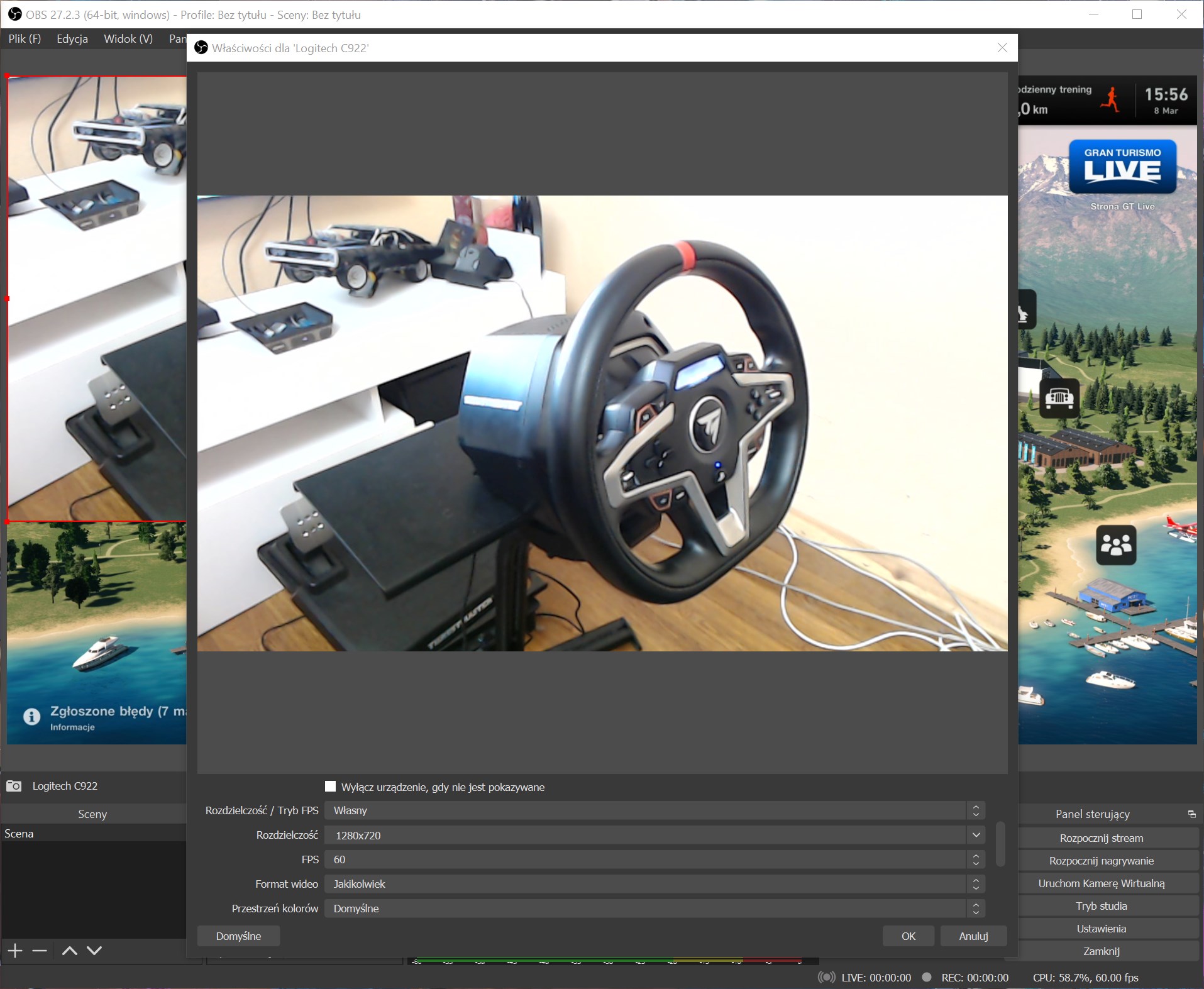Image resolution: width=1204 pixels, height=989 pixels.
Task: Undock the Panel sterujący dock
Action: point(1191,814)
